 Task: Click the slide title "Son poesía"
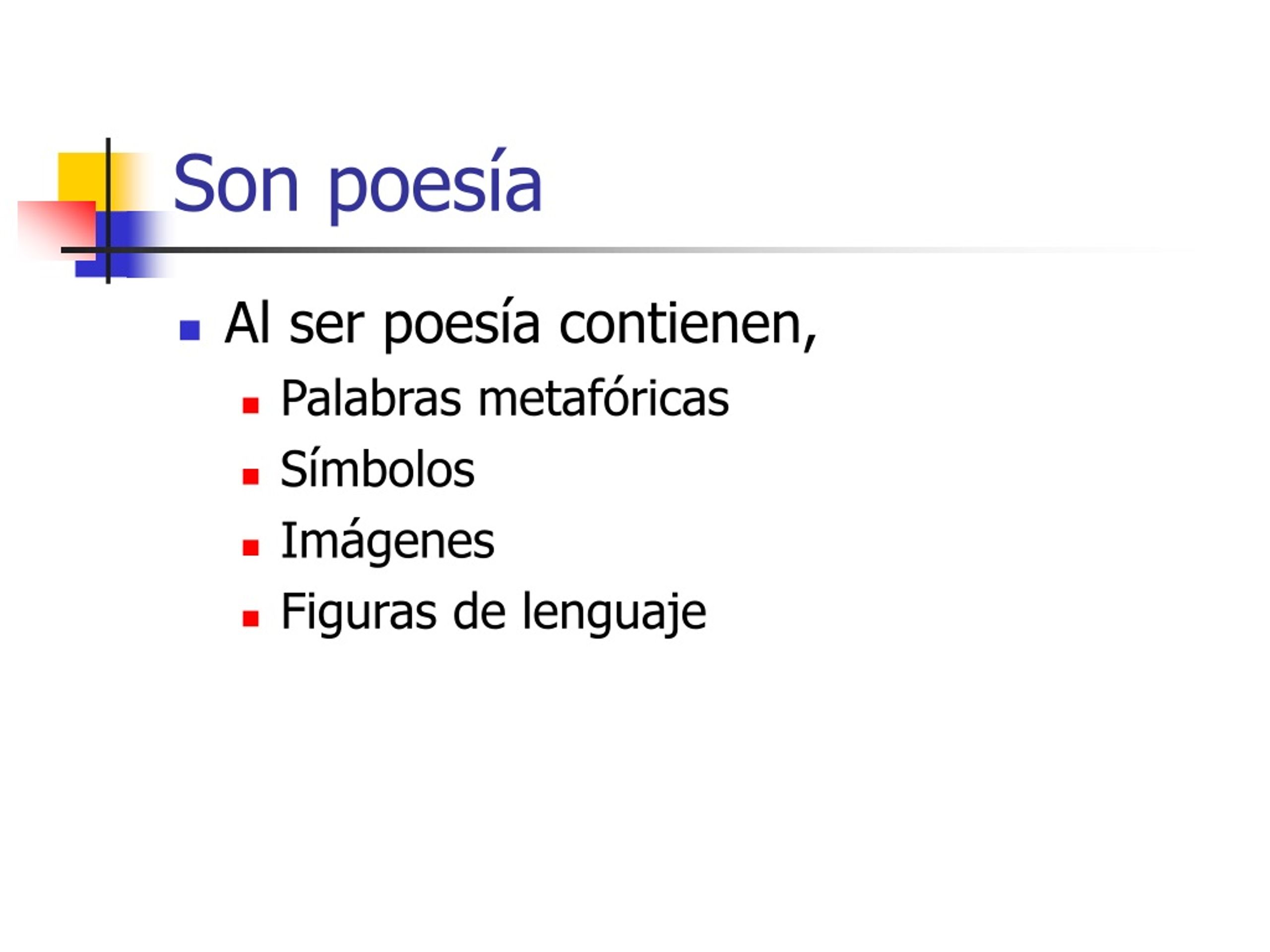357,185
